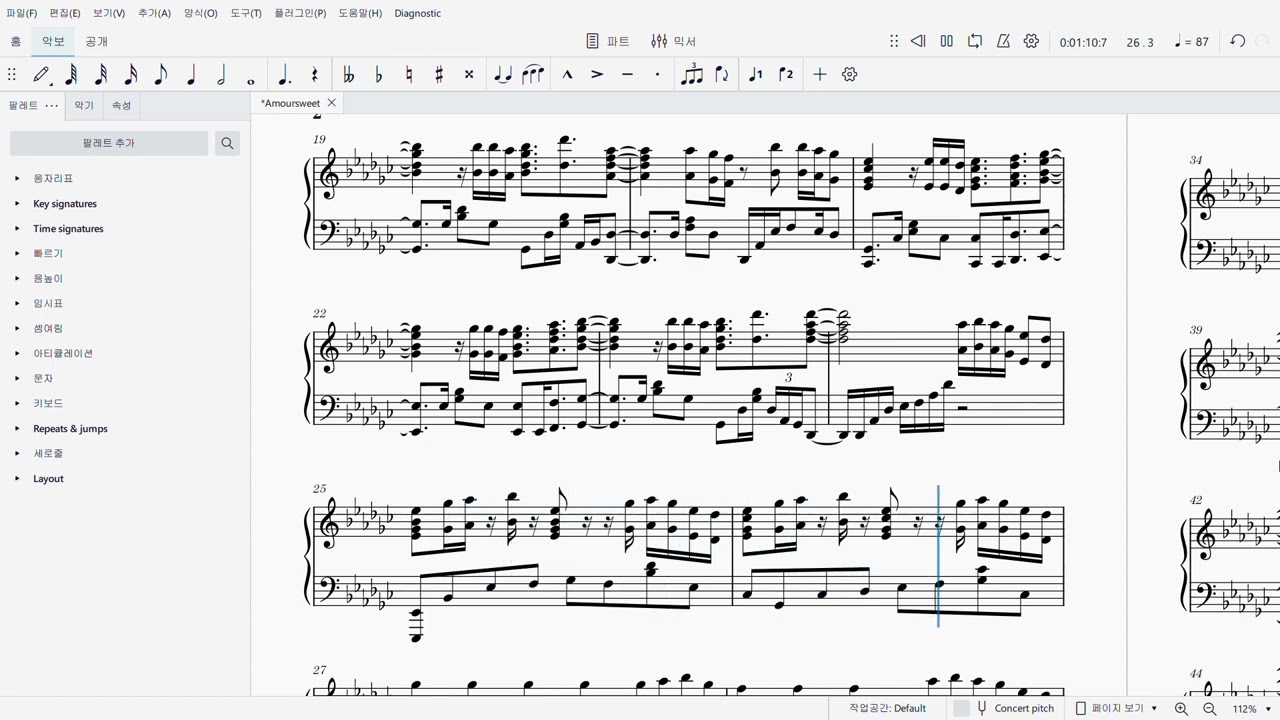Image resolution: width=1280 pixels, height=720 pixels.
Task: Apply sharp accidental
Action: [x=438, y=74]
